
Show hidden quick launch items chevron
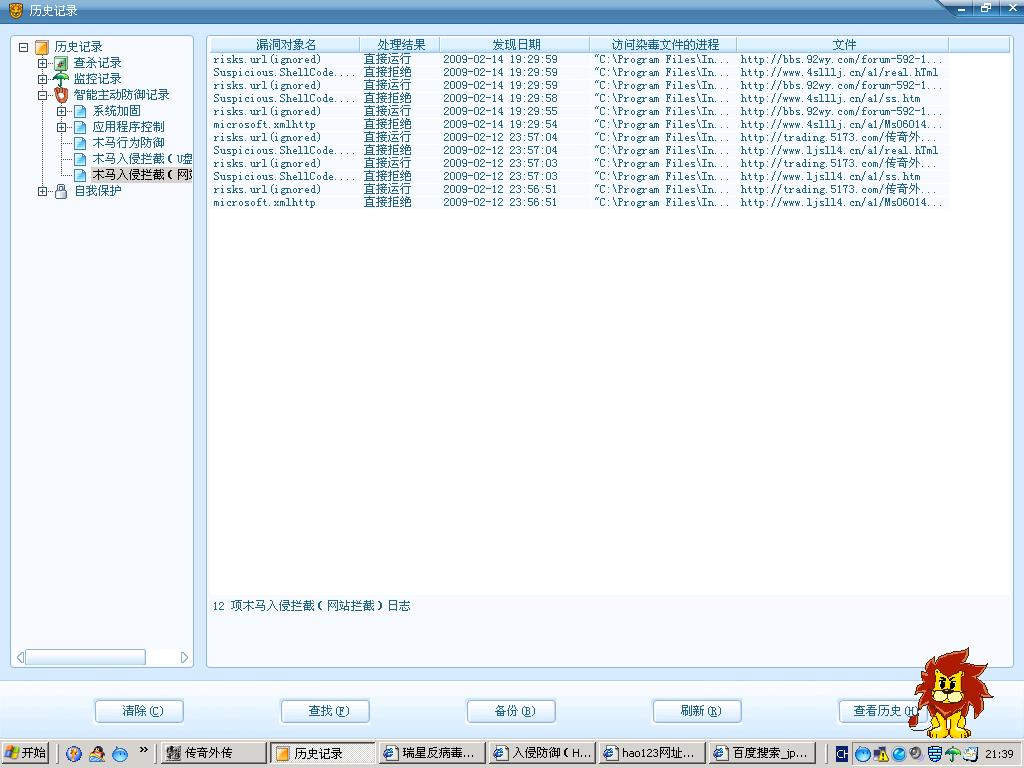(x=144, y=749)
